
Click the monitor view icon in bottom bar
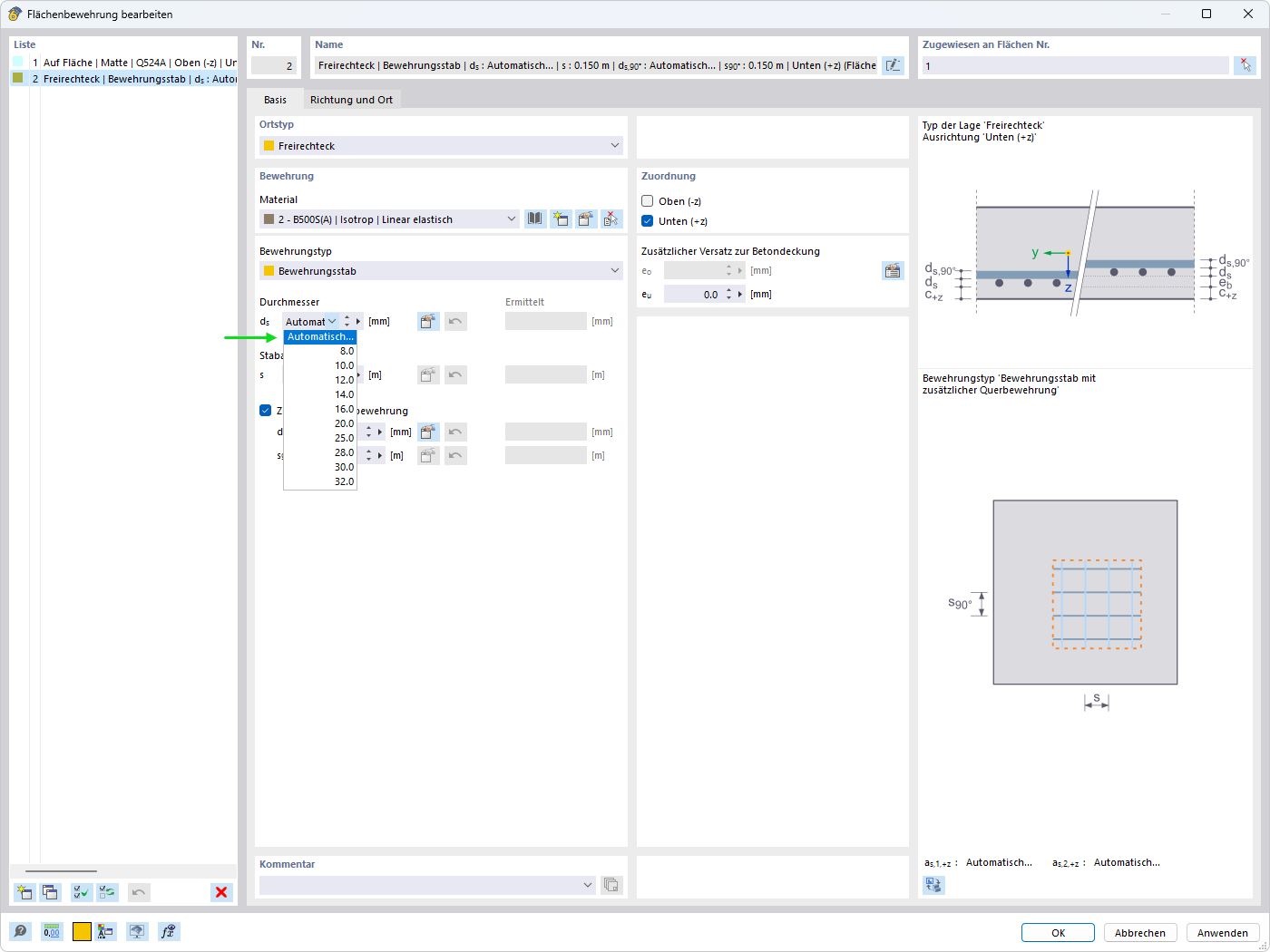tap(137, 931)
